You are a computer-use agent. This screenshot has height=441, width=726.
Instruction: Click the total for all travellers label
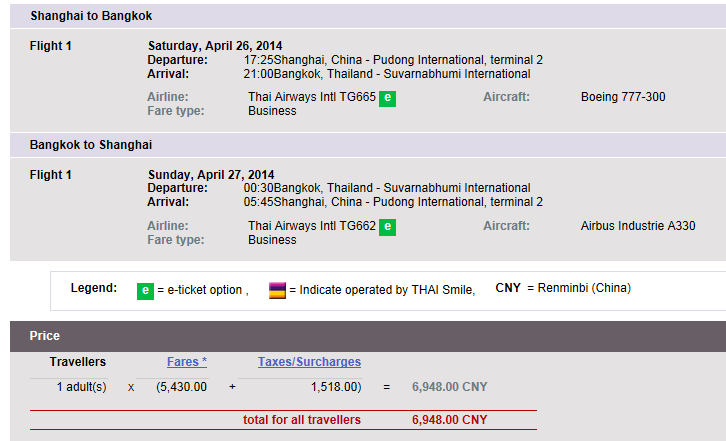[x=301, y=420]
